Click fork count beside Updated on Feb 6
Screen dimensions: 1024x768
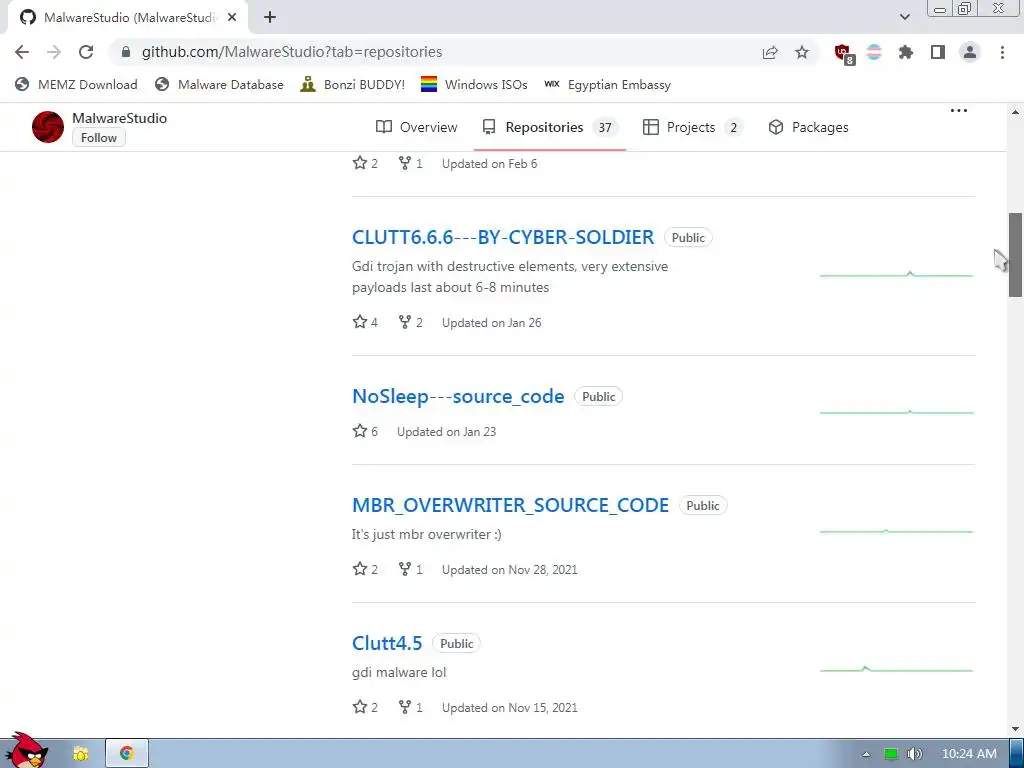[x=411, y=163]
